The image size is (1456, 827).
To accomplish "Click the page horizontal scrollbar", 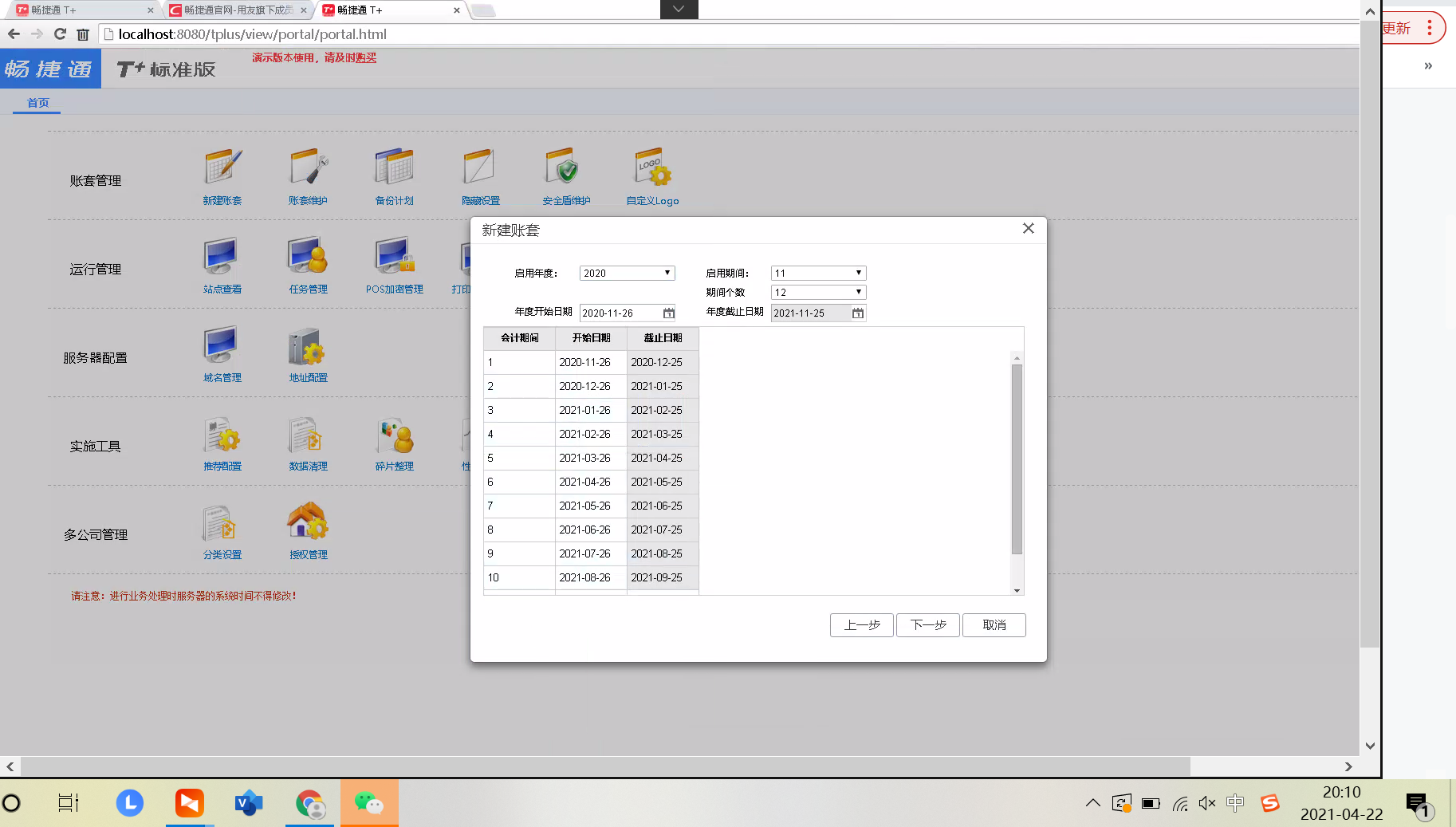I will (x=605, y=766).
